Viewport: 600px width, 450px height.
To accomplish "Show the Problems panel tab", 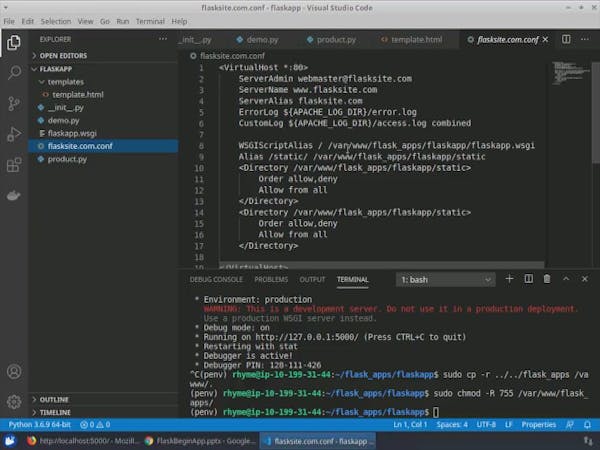I will [271, 280].
